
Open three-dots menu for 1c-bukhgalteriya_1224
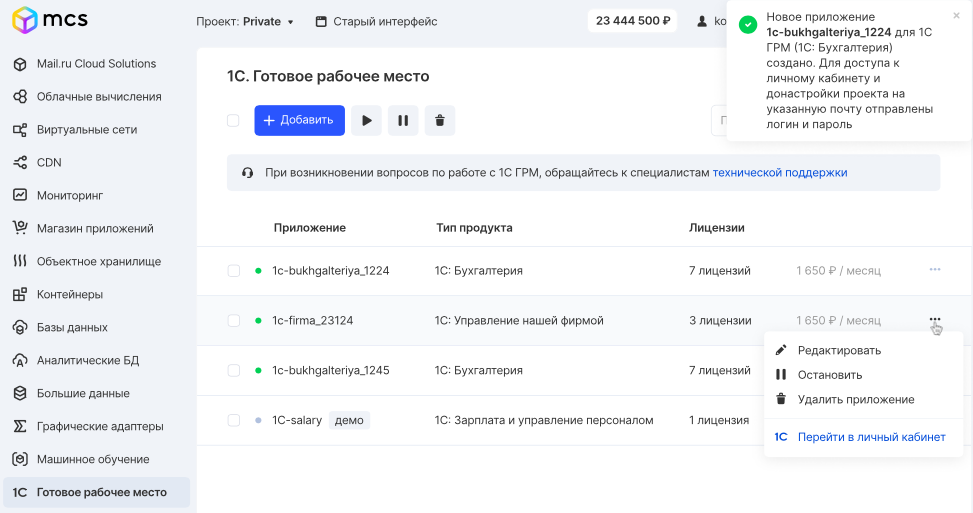(x=935, y=270)
